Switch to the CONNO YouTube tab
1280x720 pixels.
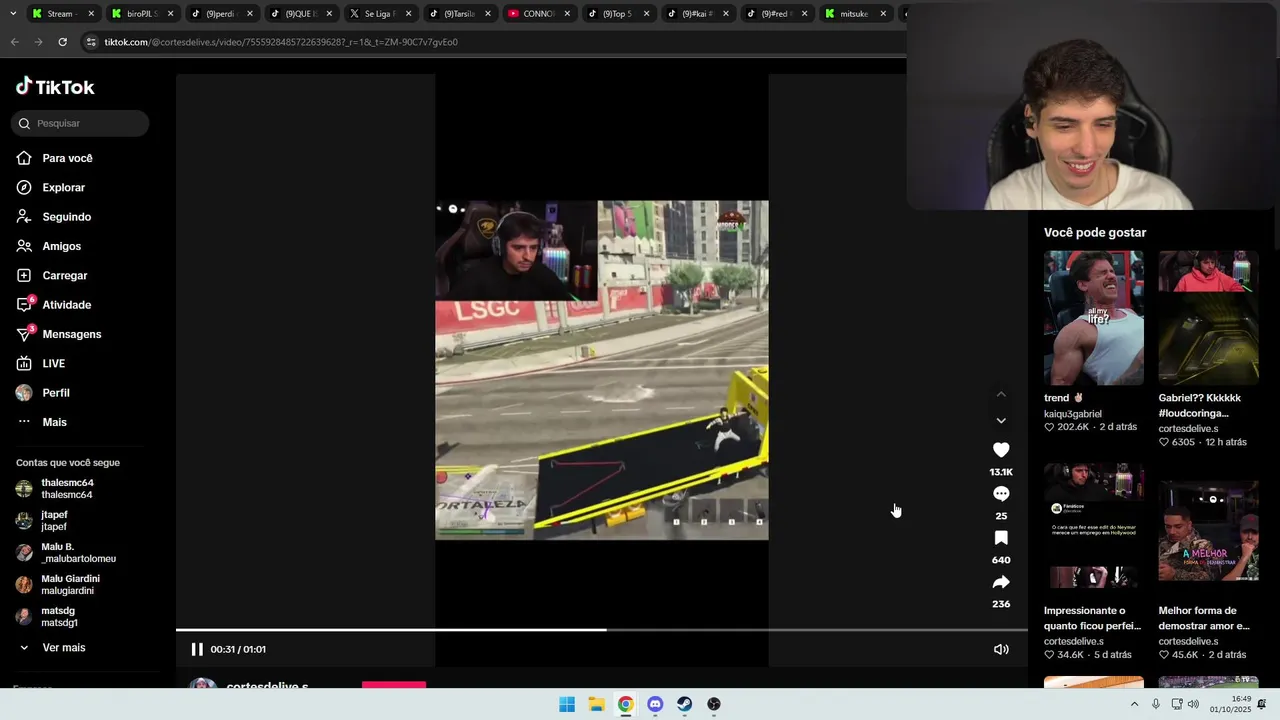click(x=536, y=14)
